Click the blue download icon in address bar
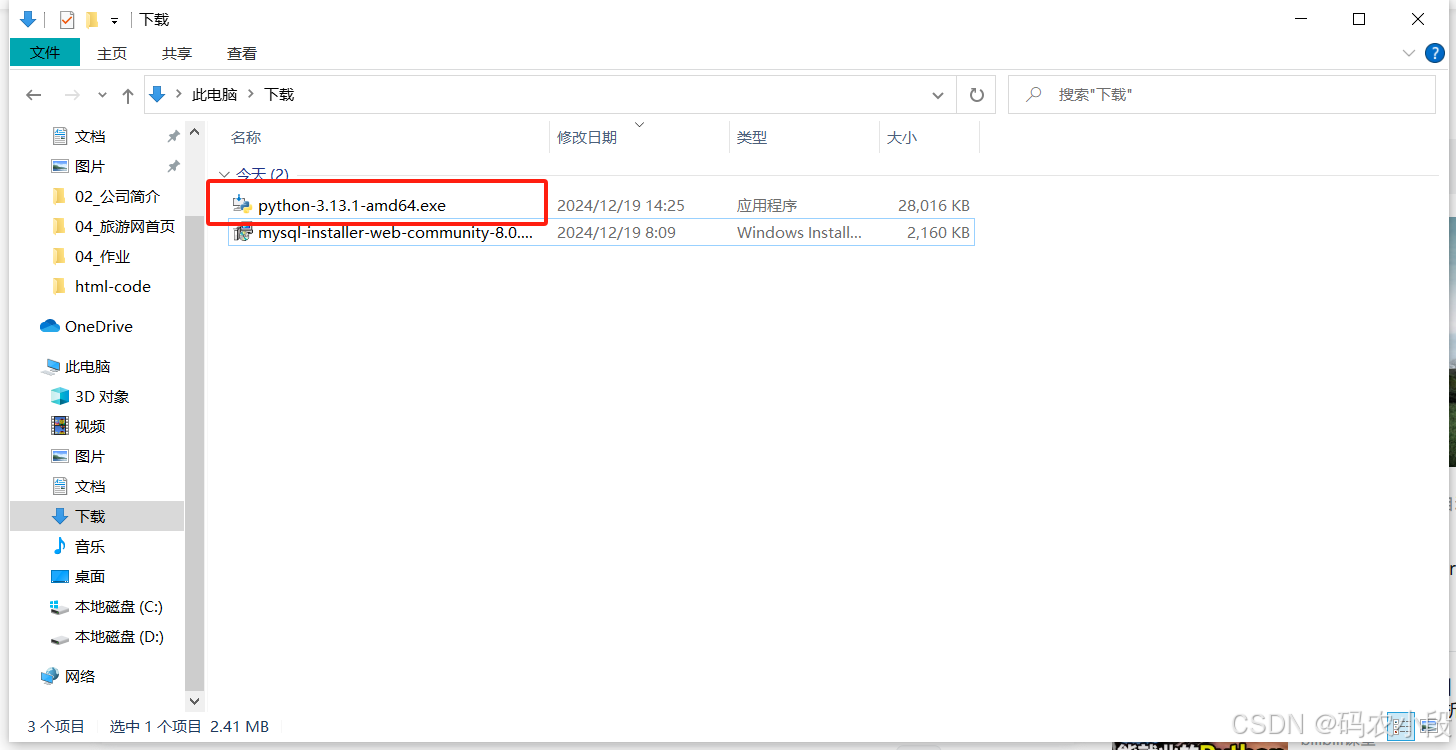Image resolution: width=1456 pixels, height=750 pixels. [157, 94]
